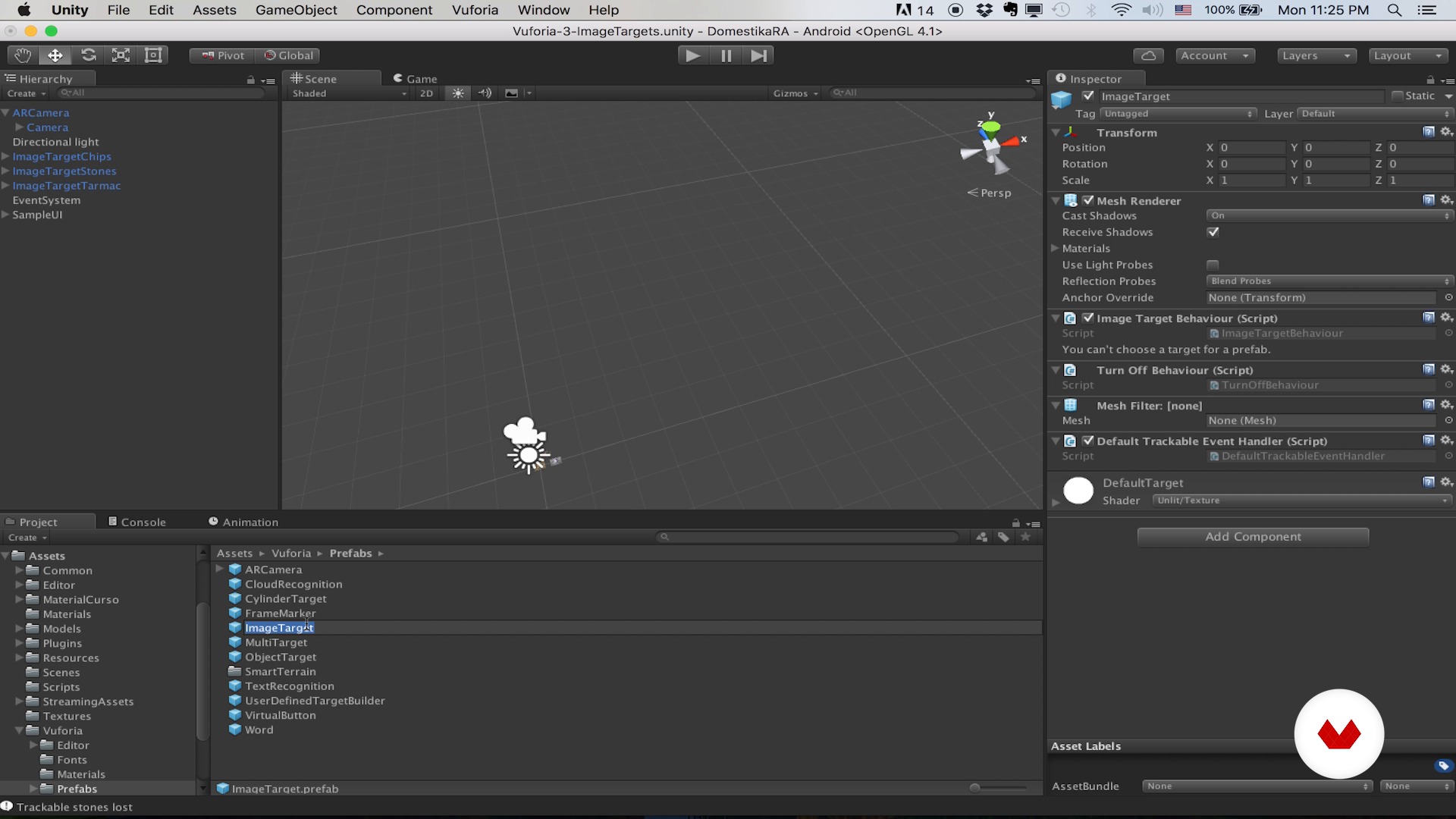Filter project search by type icon
The image size is (1456, 819).
(982, 537)
